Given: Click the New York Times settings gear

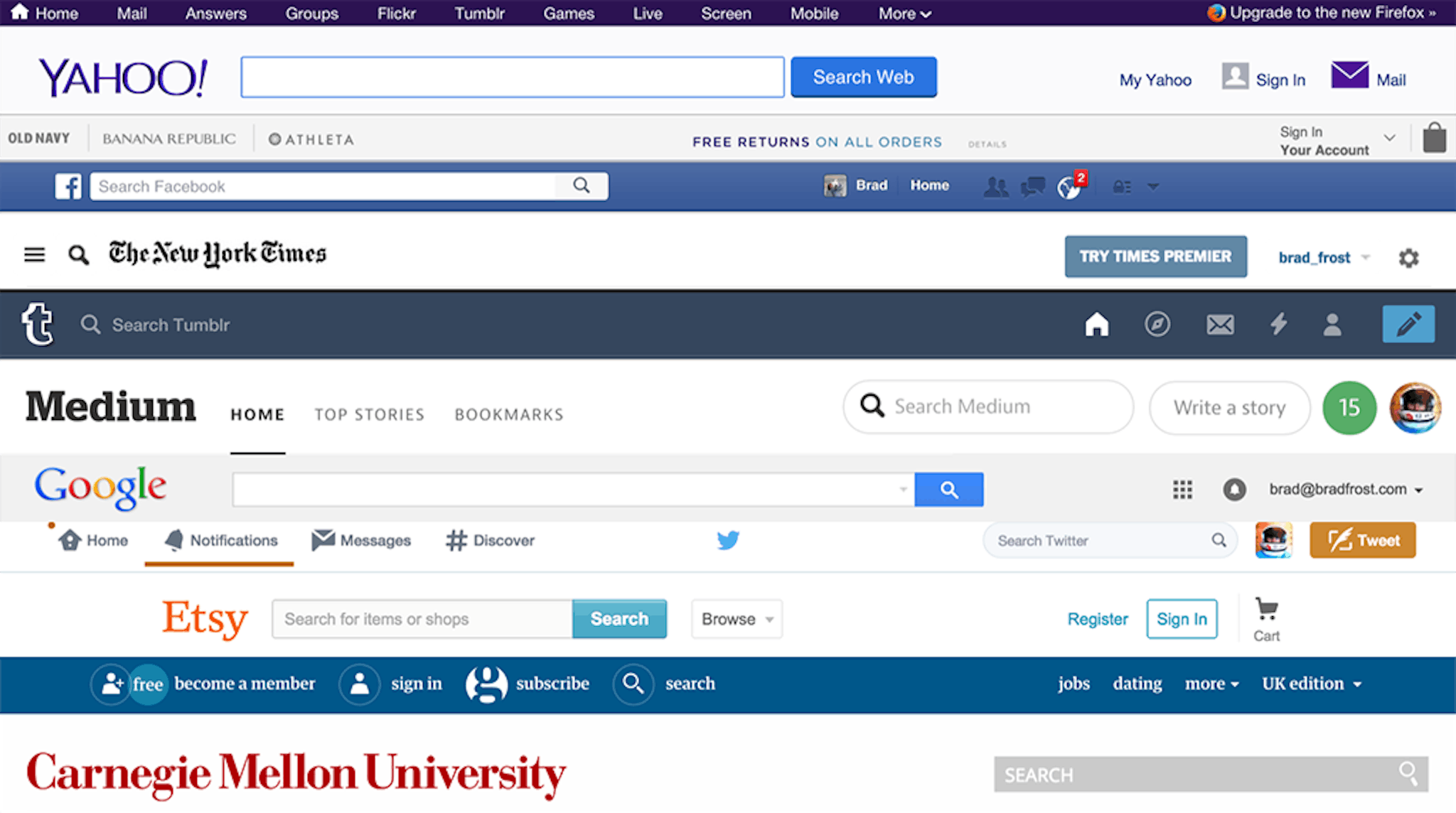Looking at the screenshot, I should pos(1408,258).
